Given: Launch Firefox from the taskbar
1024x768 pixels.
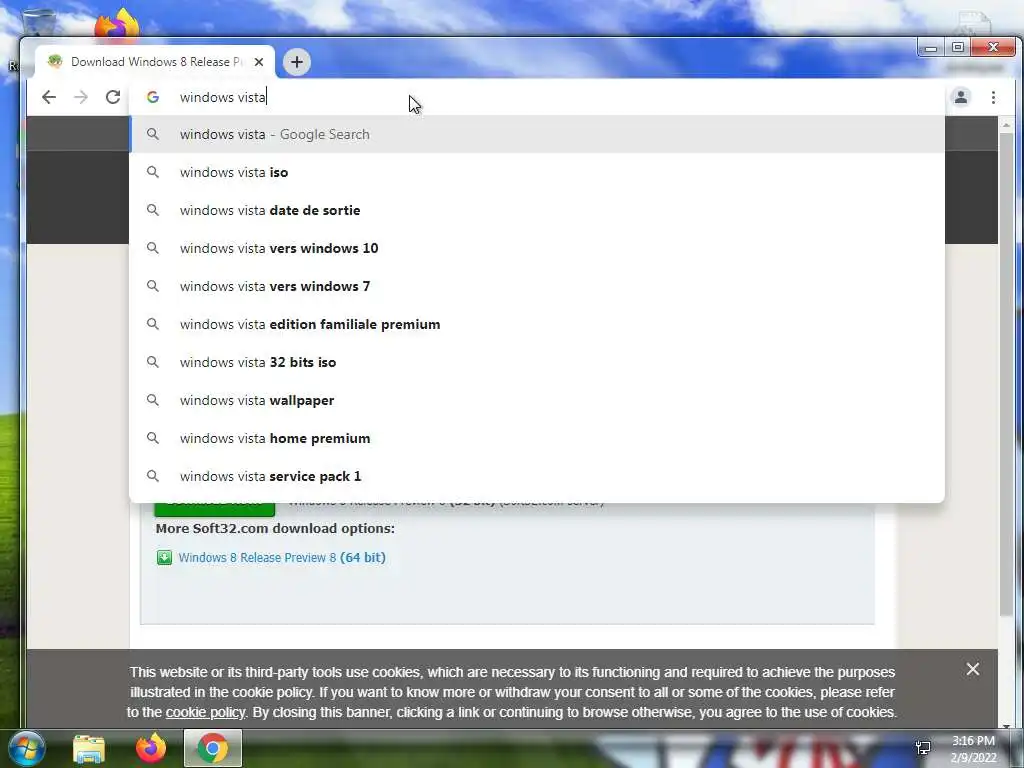Looking at the screenshot, I should (x=151, y=748).
